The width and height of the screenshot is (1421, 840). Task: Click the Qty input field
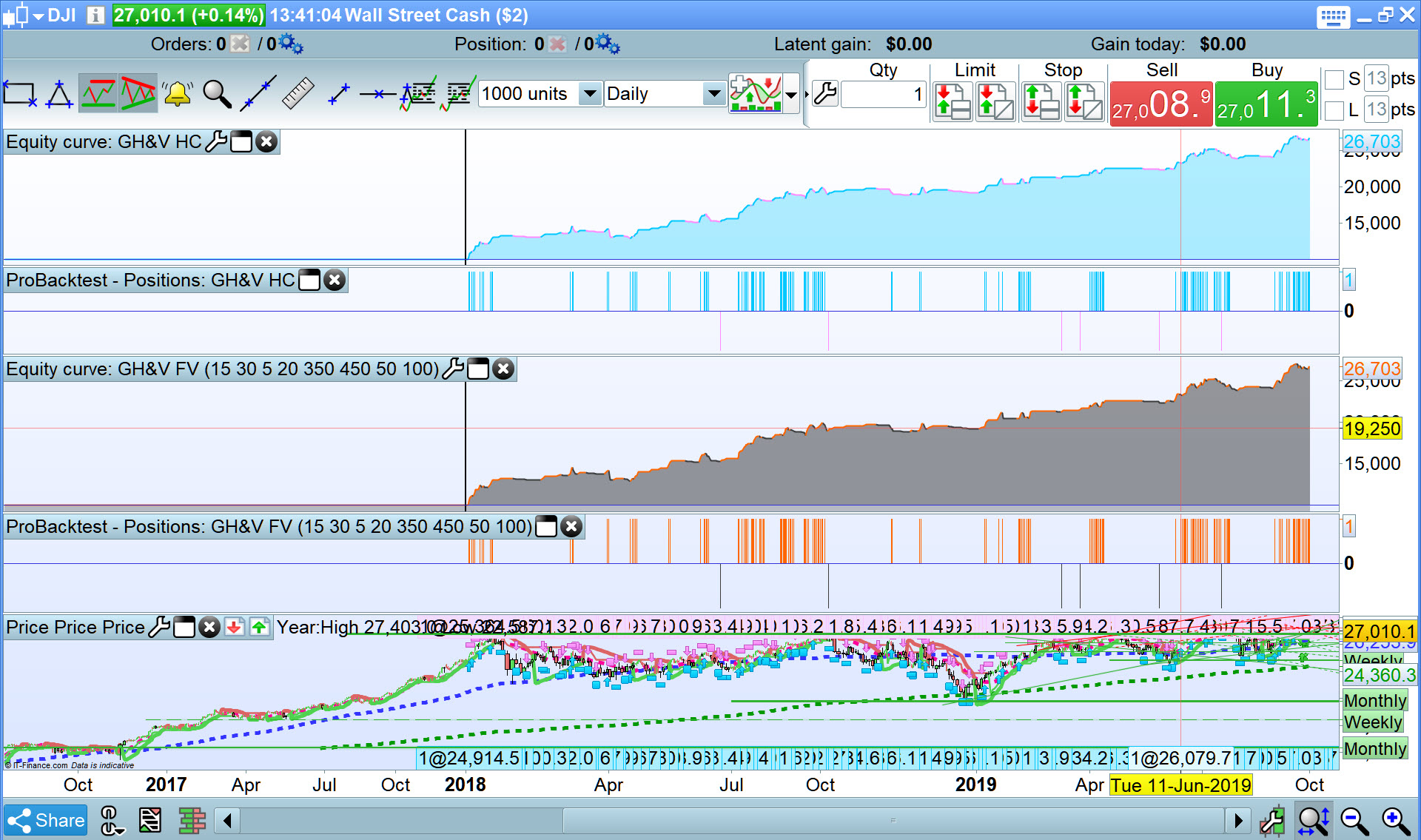(x=883, y=95)
